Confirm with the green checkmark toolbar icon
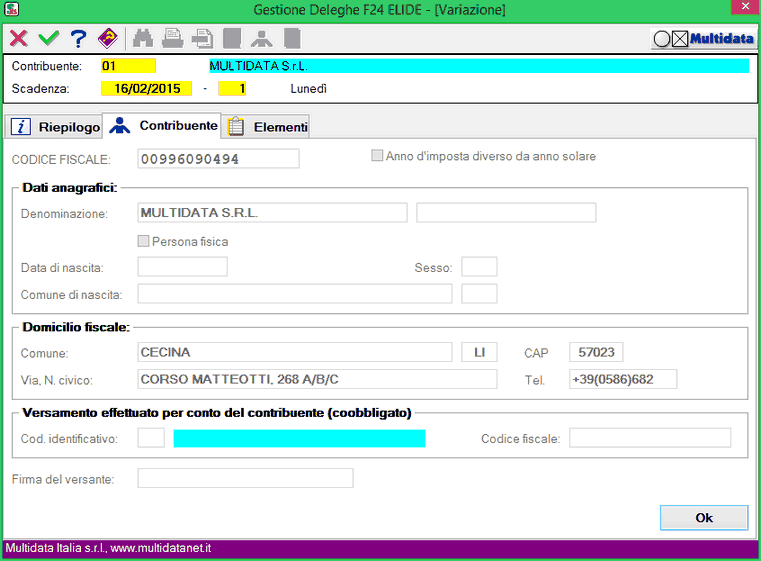Viewport: 761px width, 561px height. click(x=49, y=38)
